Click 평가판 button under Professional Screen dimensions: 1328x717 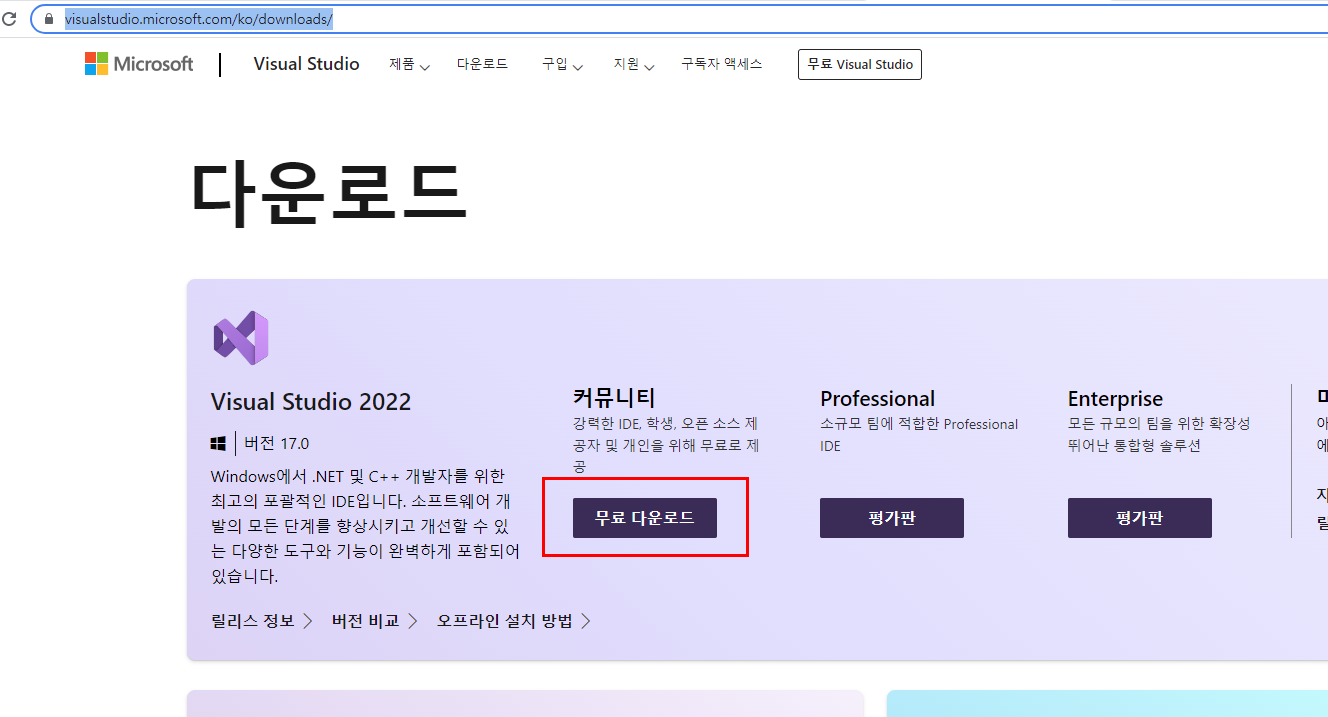[x=892, y=518]
